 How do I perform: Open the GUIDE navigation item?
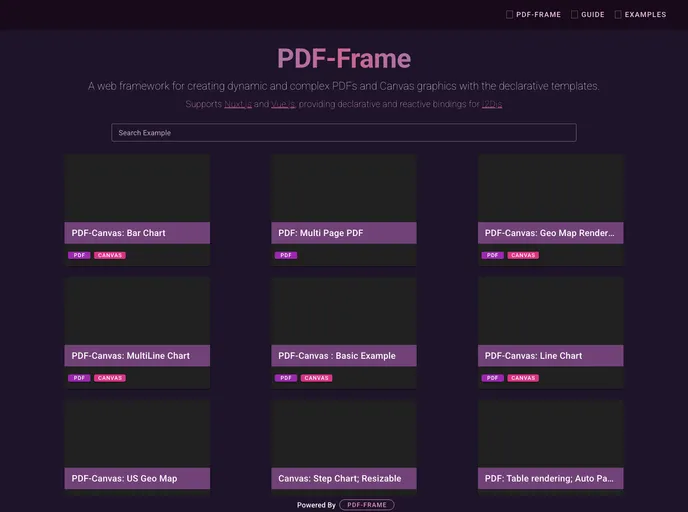click(588, 14)
